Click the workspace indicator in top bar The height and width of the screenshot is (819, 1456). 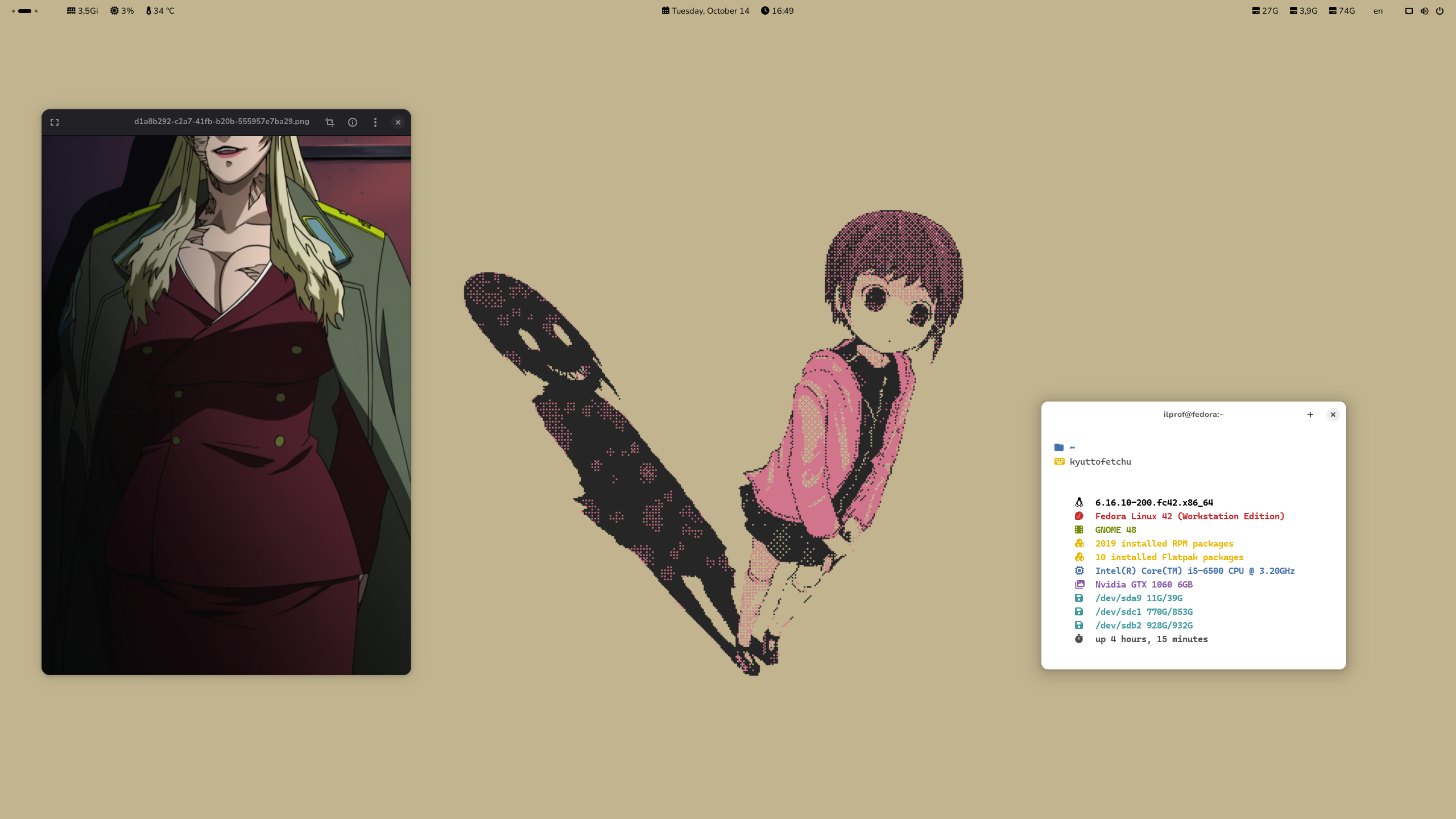[24, 11]
